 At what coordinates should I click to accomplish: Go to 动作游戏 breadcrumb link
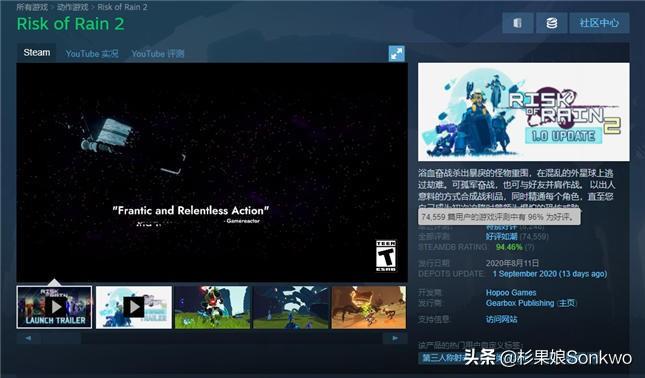pos(72,7)
